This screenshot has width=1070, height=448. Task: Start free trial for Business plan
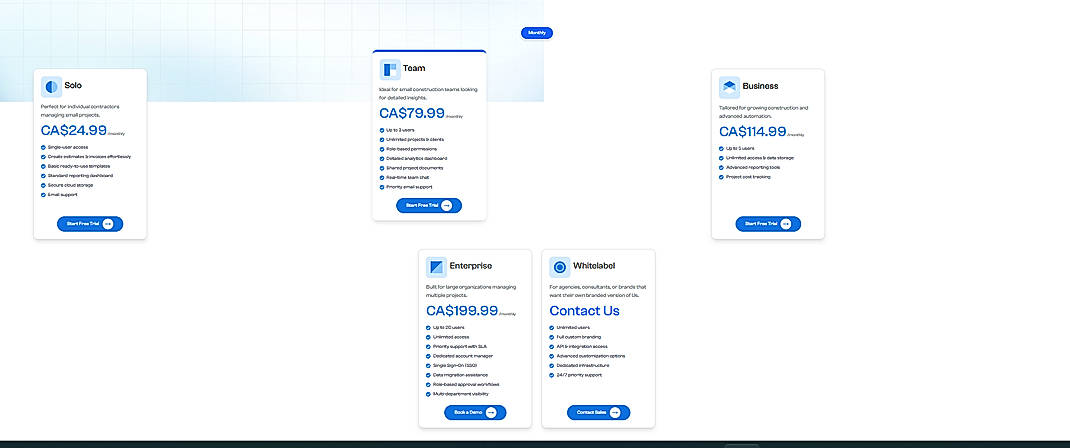point(768,224)
